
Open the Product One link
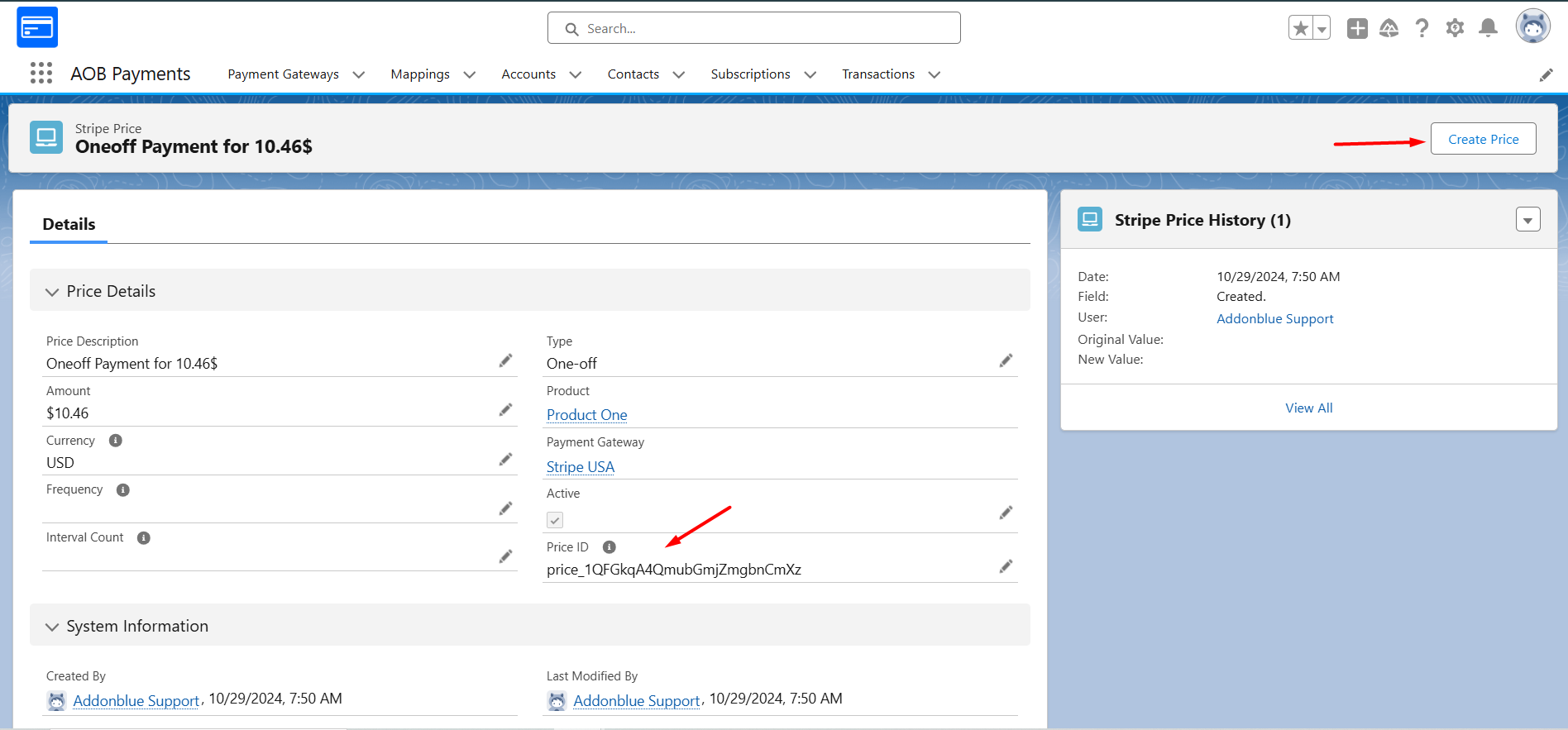pos(587,415)
